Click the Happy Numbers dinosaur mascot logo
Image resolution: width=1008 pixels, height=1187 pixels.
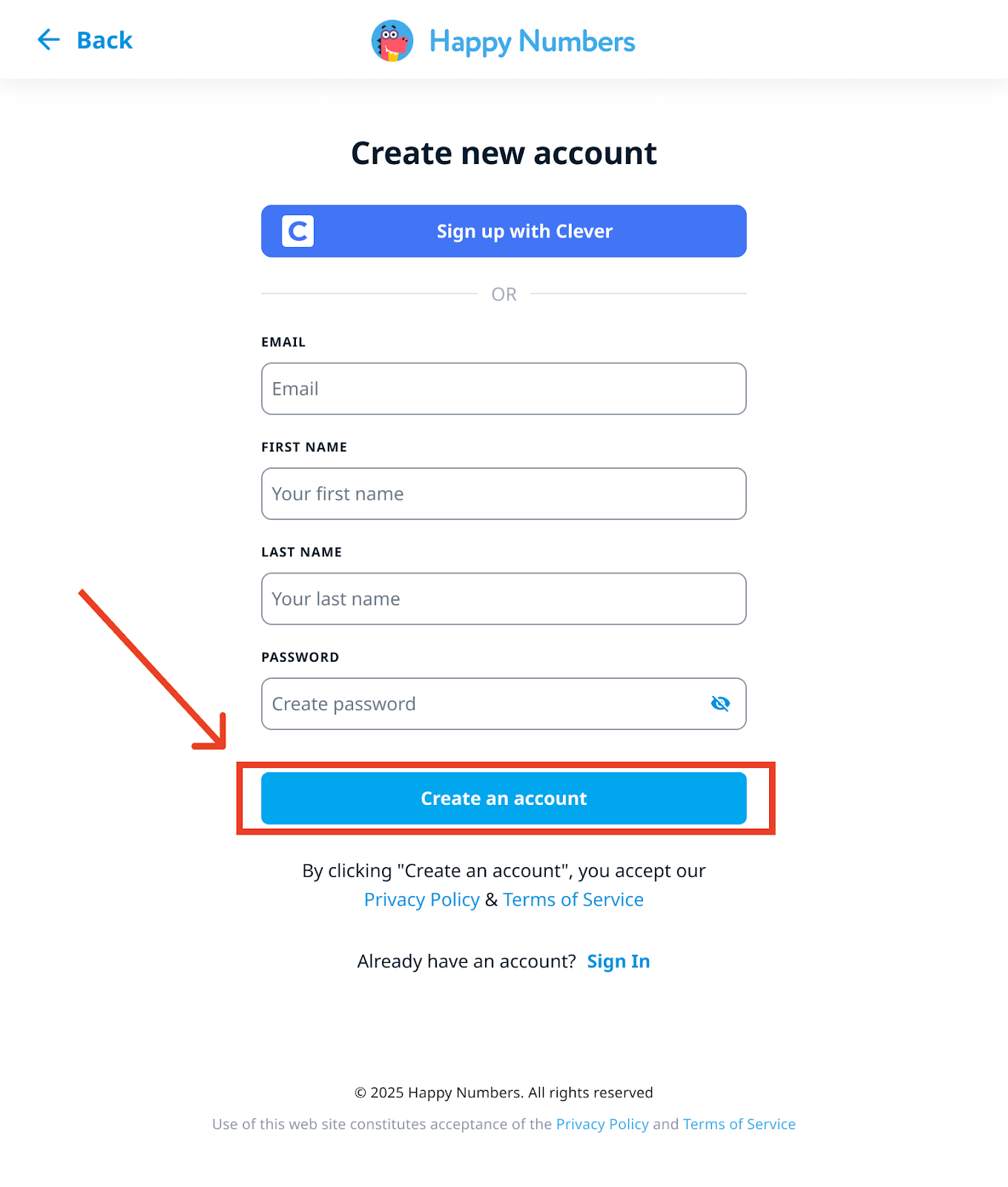(392, 41)
